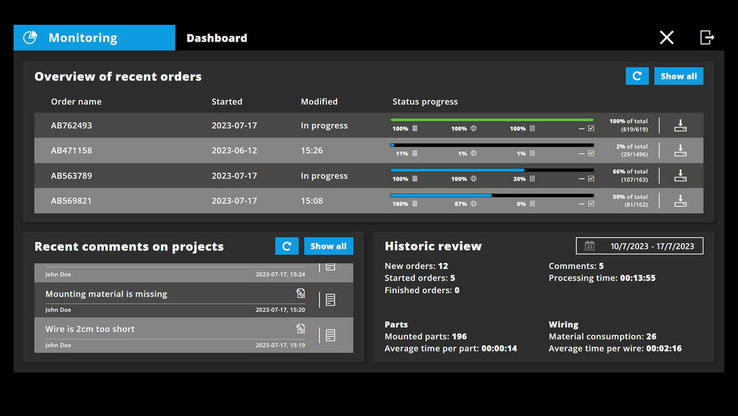Screen dimensions: 738x416
Task: Toggle the checkbox in the AB569821 status row
Action: pos(591,204)
